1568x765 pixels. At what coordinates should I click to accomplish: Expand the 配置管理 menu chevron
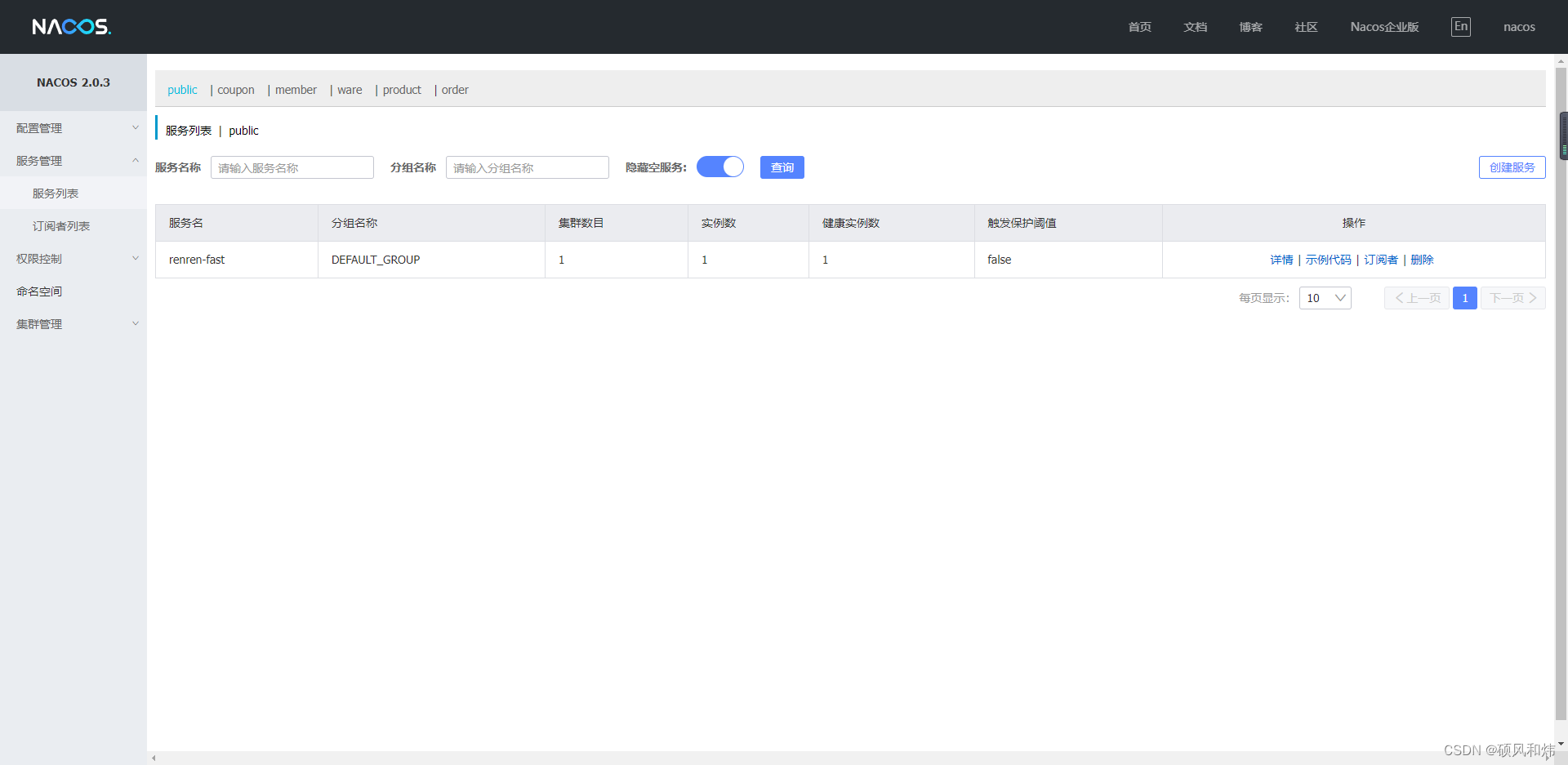coord(136,127)
